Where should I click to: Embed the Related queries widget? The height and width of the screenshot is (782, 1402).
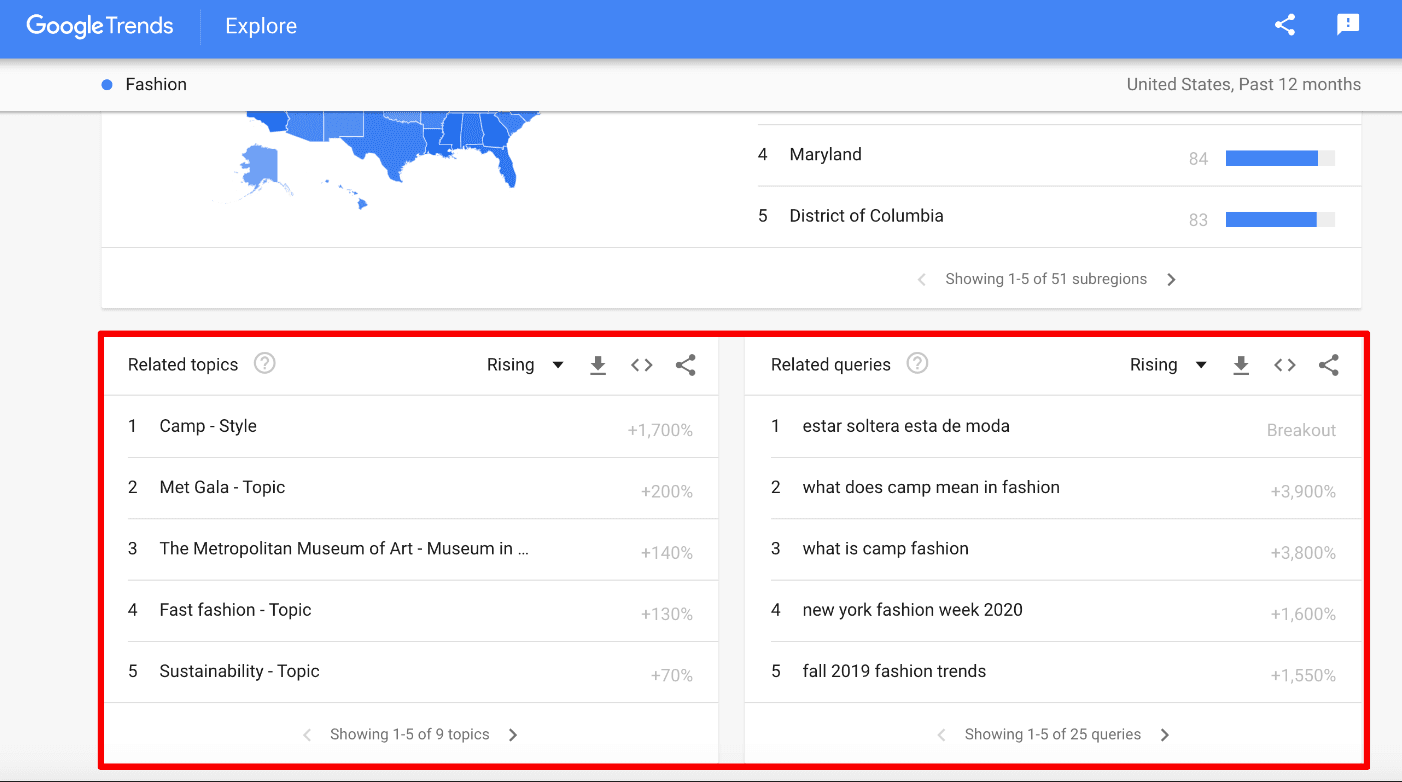pos(1285,365)
